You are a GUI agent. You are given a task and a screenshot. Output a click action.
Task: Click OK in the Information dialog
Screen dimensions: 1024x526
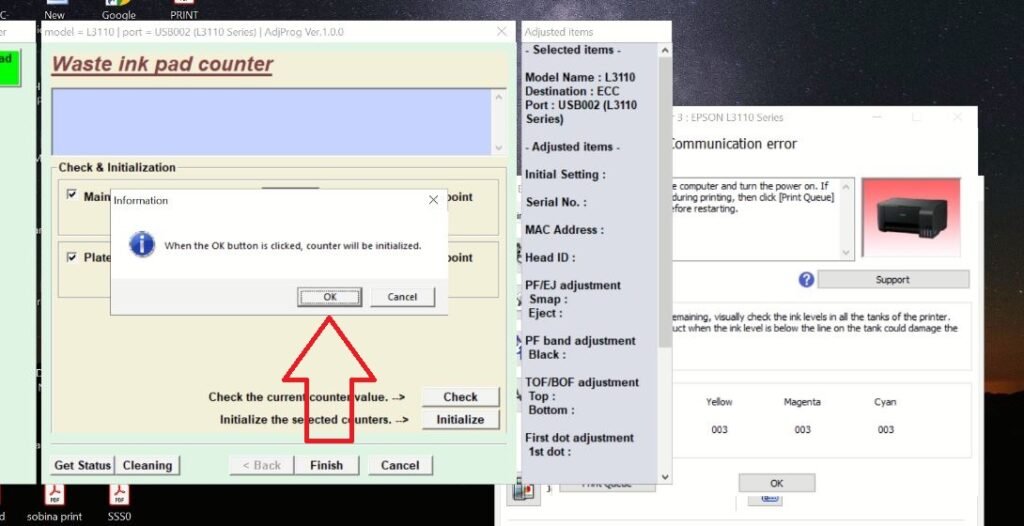coord(330,297)
